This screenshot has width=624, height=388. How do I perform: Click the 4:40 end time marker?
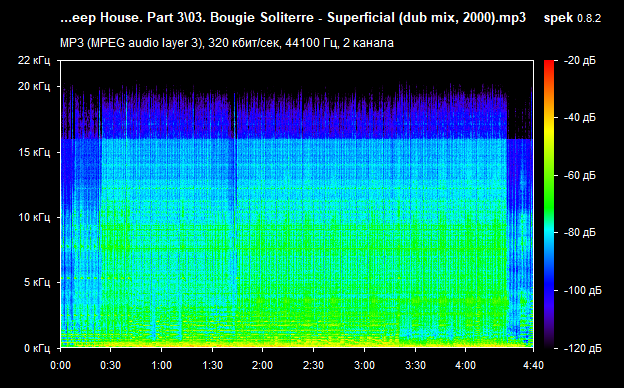(x=533, y=365)
